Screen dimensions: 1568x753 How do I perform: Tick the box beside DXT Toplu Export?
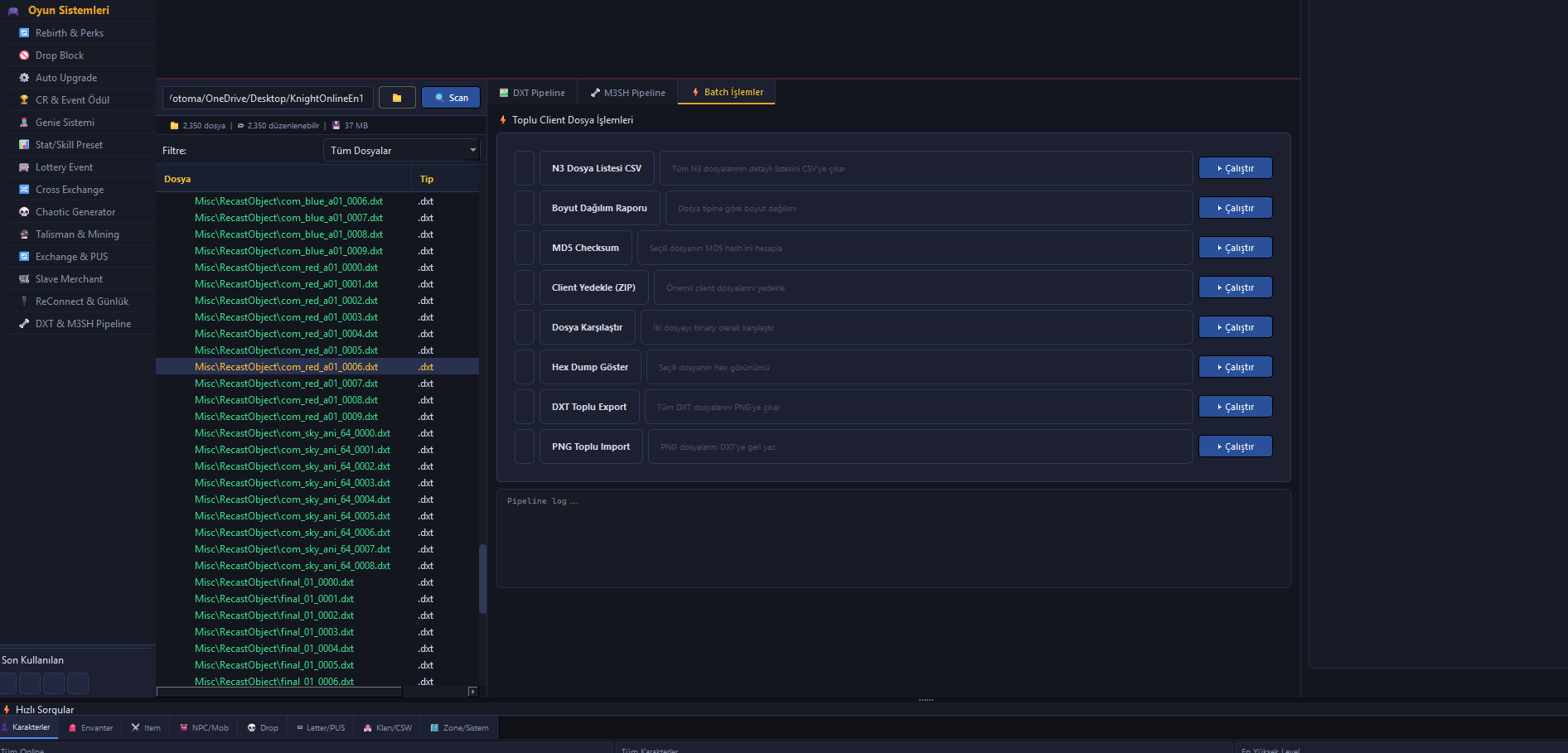525,407
